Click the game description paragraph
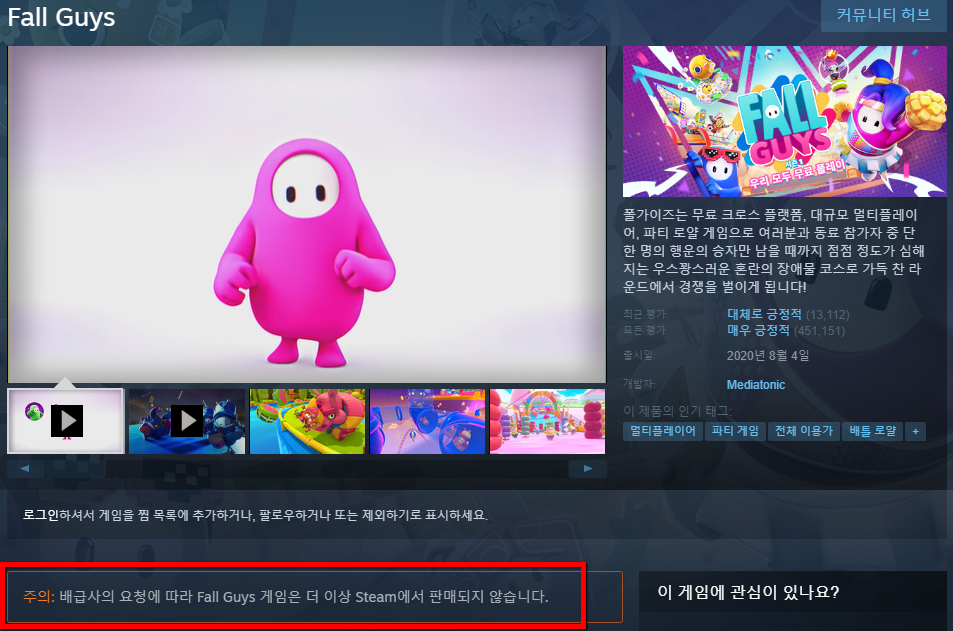 tap(774, 250)
